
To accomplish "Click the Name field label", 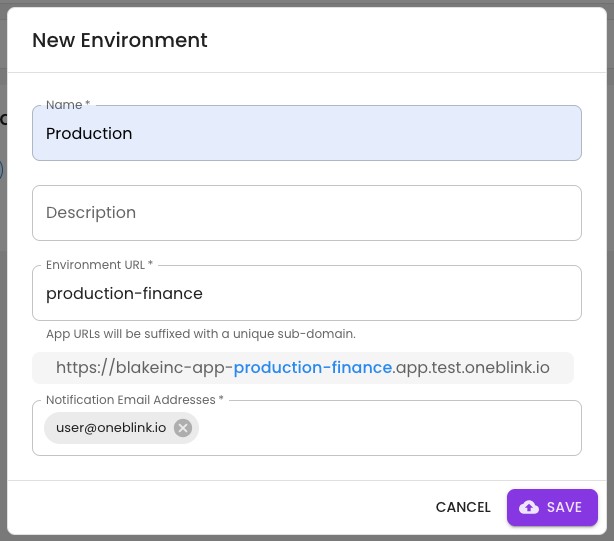I will tap(67, 104).
